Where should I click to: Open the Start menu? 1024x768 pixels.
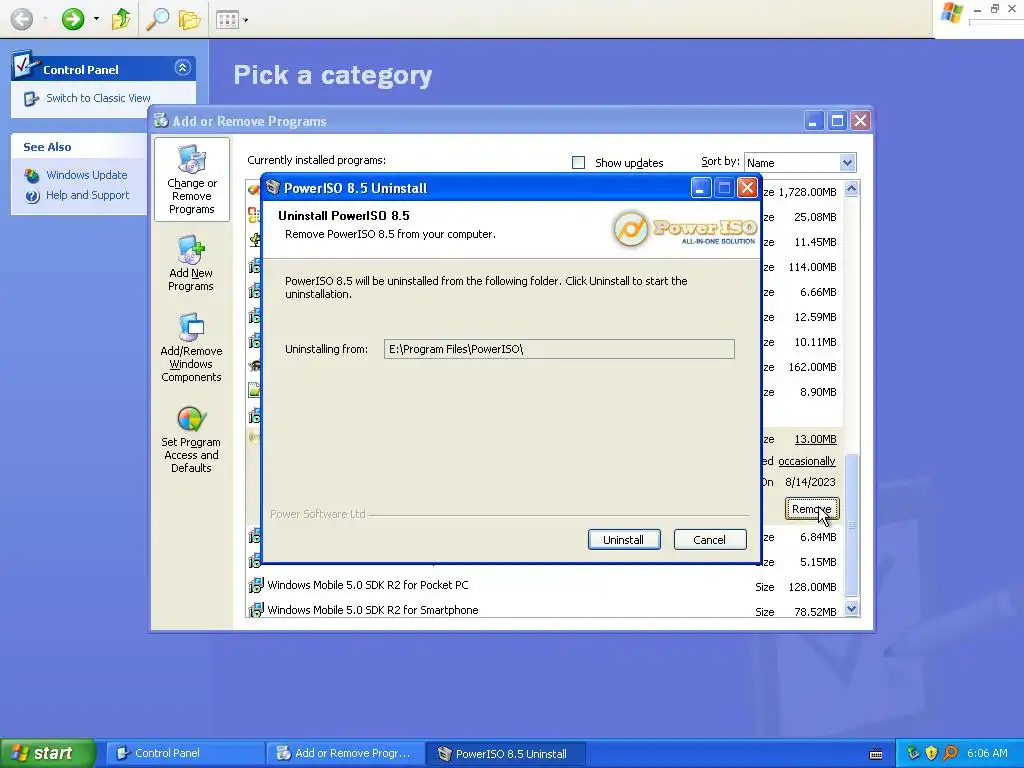(x=47, y=753)
